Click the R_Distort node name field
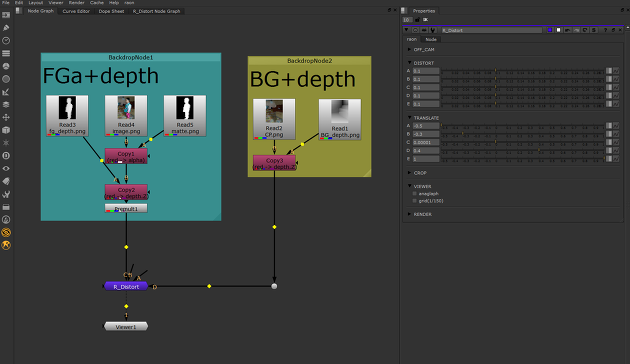This screenshot has height=364, width=630. click(x=491, y=30)
